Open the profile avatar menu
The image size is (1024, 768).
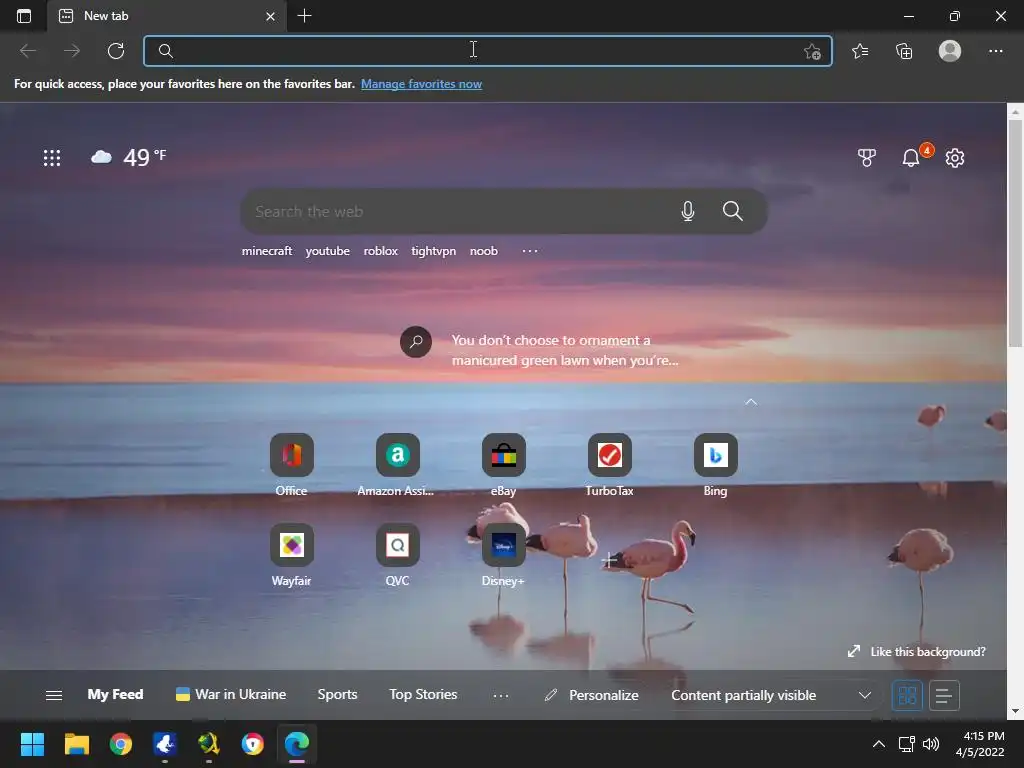click(950, 51)
